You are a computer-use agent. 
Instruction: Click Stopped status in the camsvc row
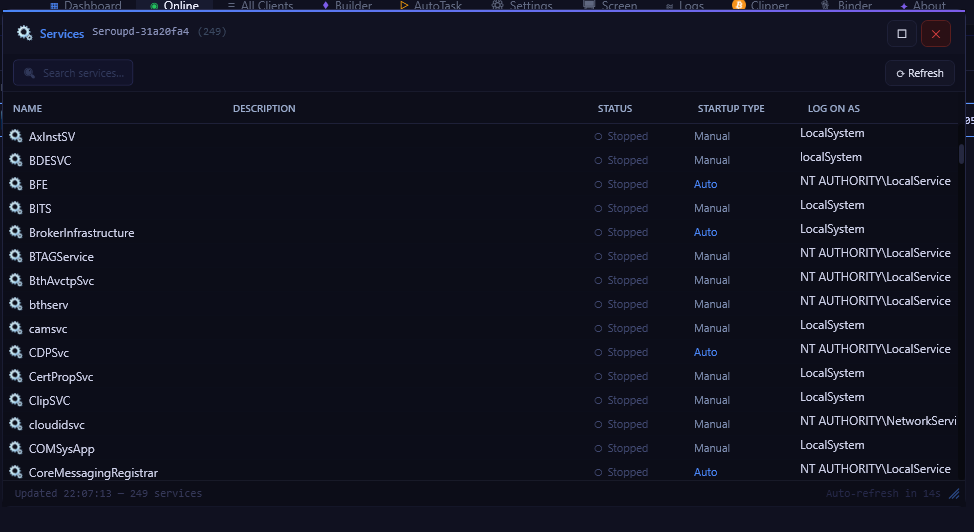621,328
